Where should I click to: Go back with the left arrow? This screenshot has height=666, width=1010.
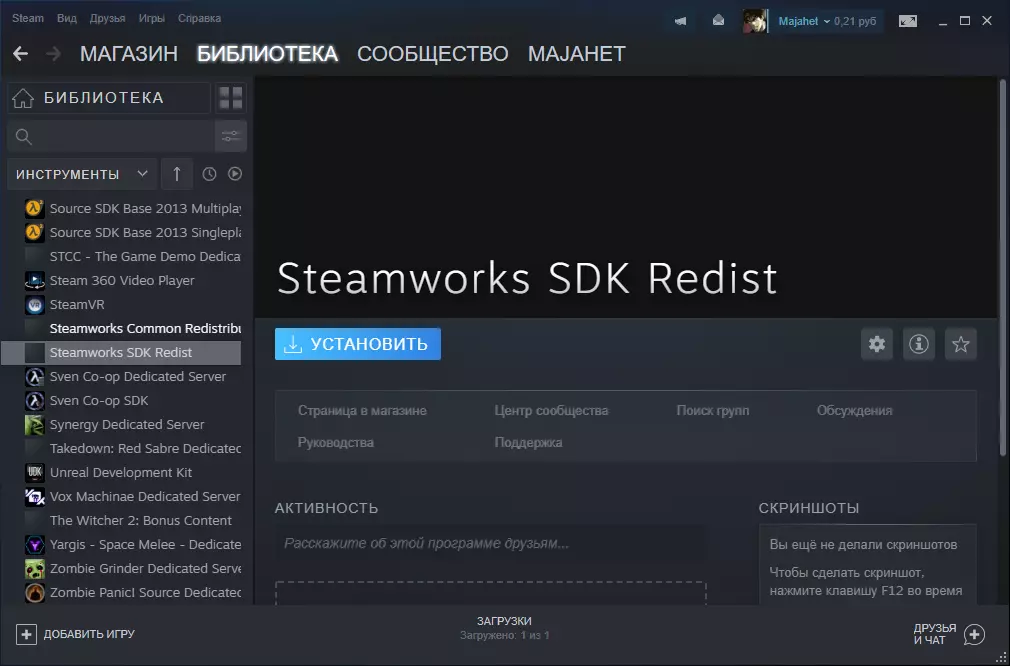21,54
